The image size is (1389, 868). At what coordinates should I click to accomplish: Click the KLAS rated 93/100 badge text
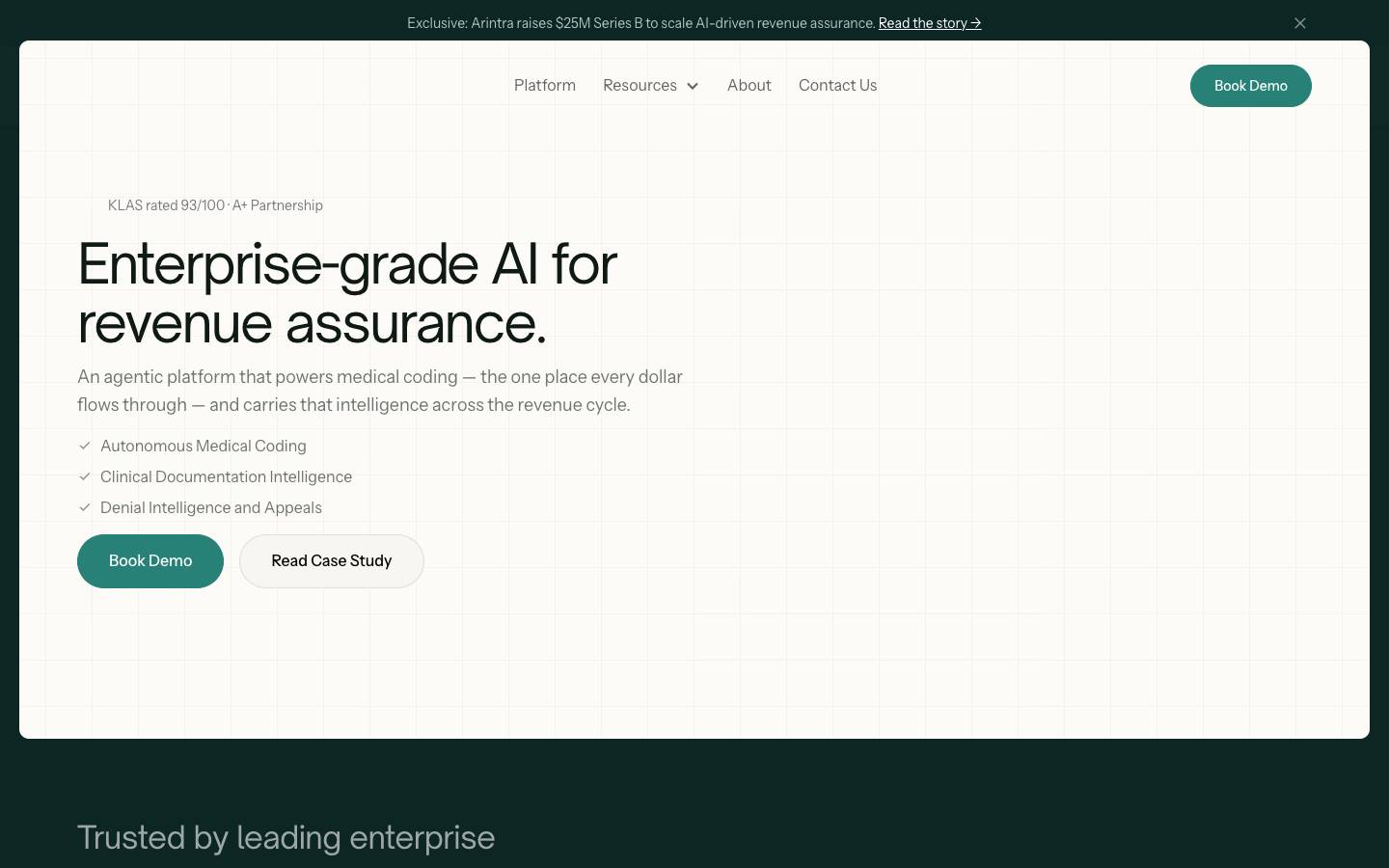(x=215, y=205)
